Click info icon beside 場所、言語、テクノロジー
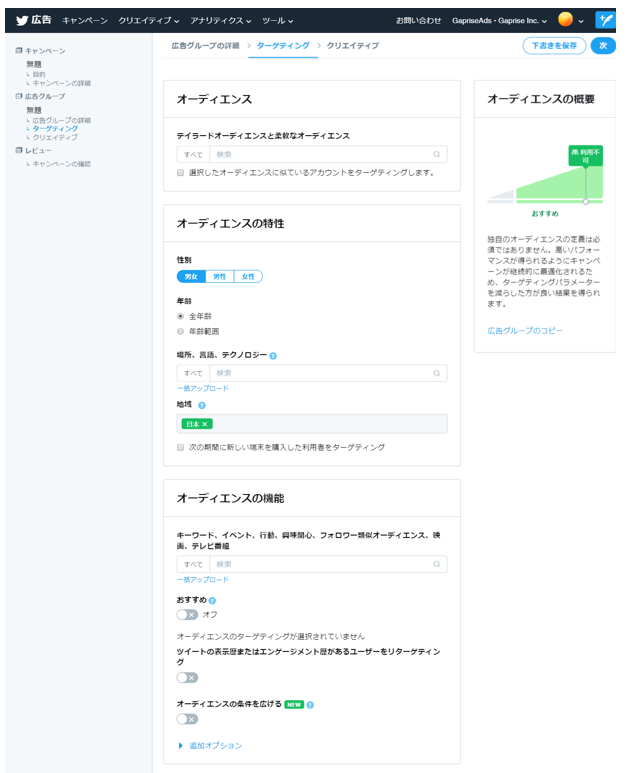This screenshot has height=773, width=629. click(273, 355)
